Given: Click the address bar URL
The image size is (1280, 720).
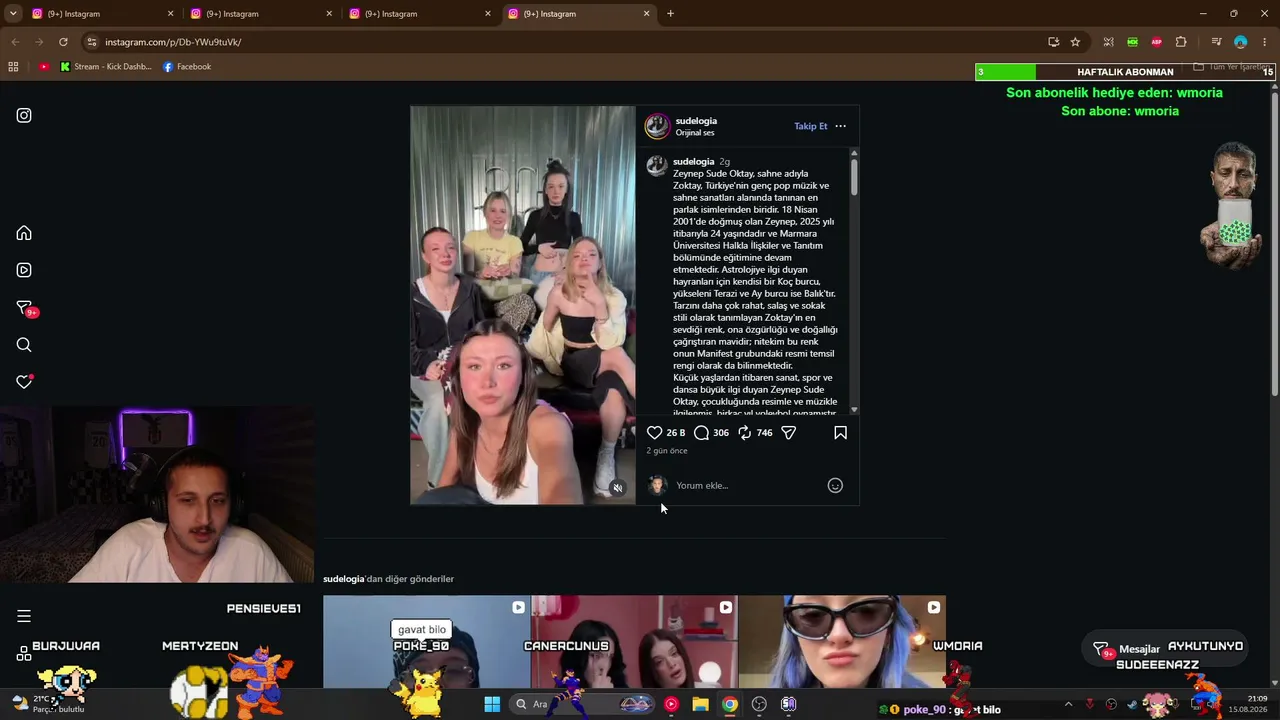Looking at the screenshot, I should (173, 42).
